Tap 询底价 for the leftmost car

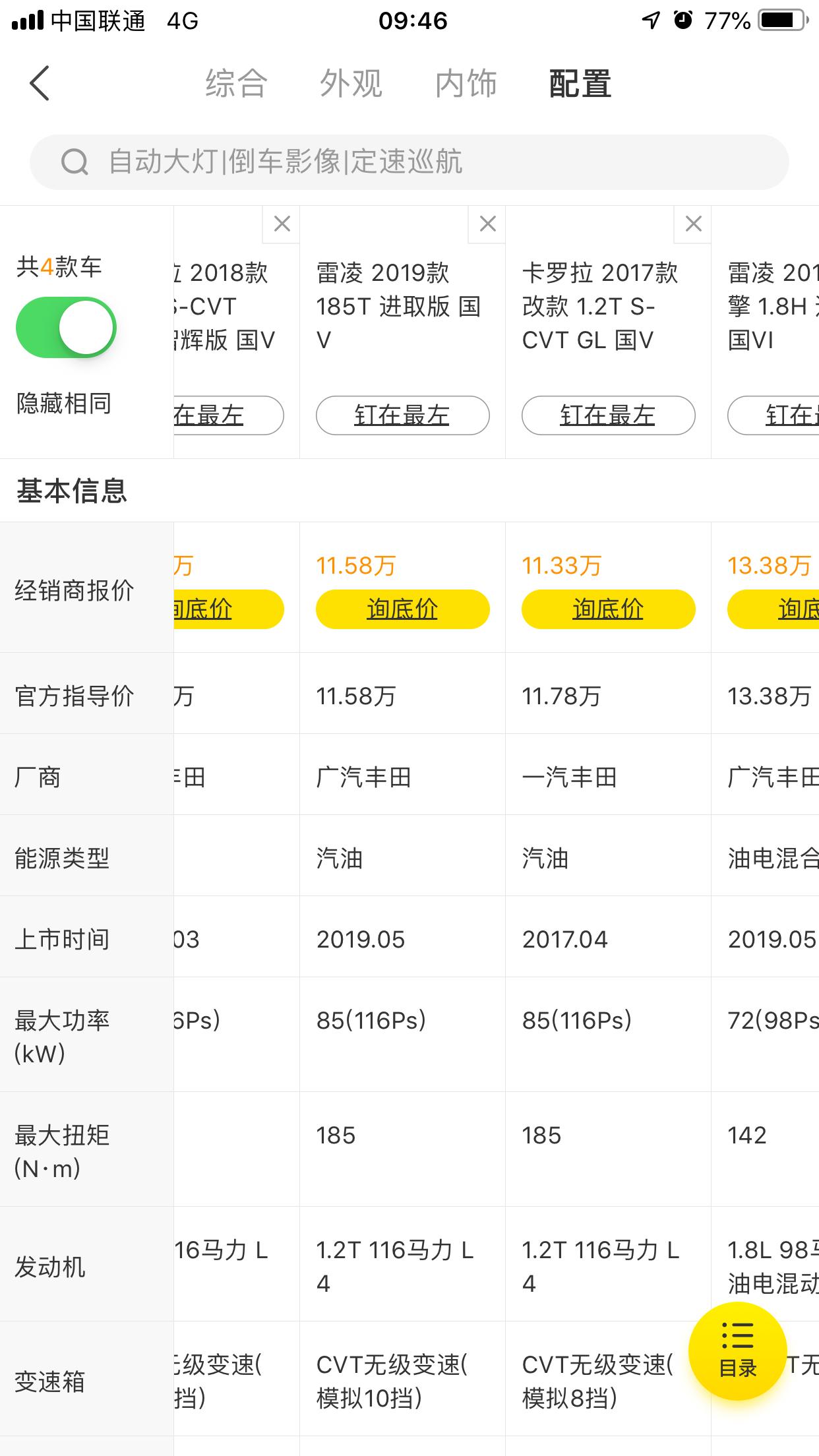click(x=228, y=609)
